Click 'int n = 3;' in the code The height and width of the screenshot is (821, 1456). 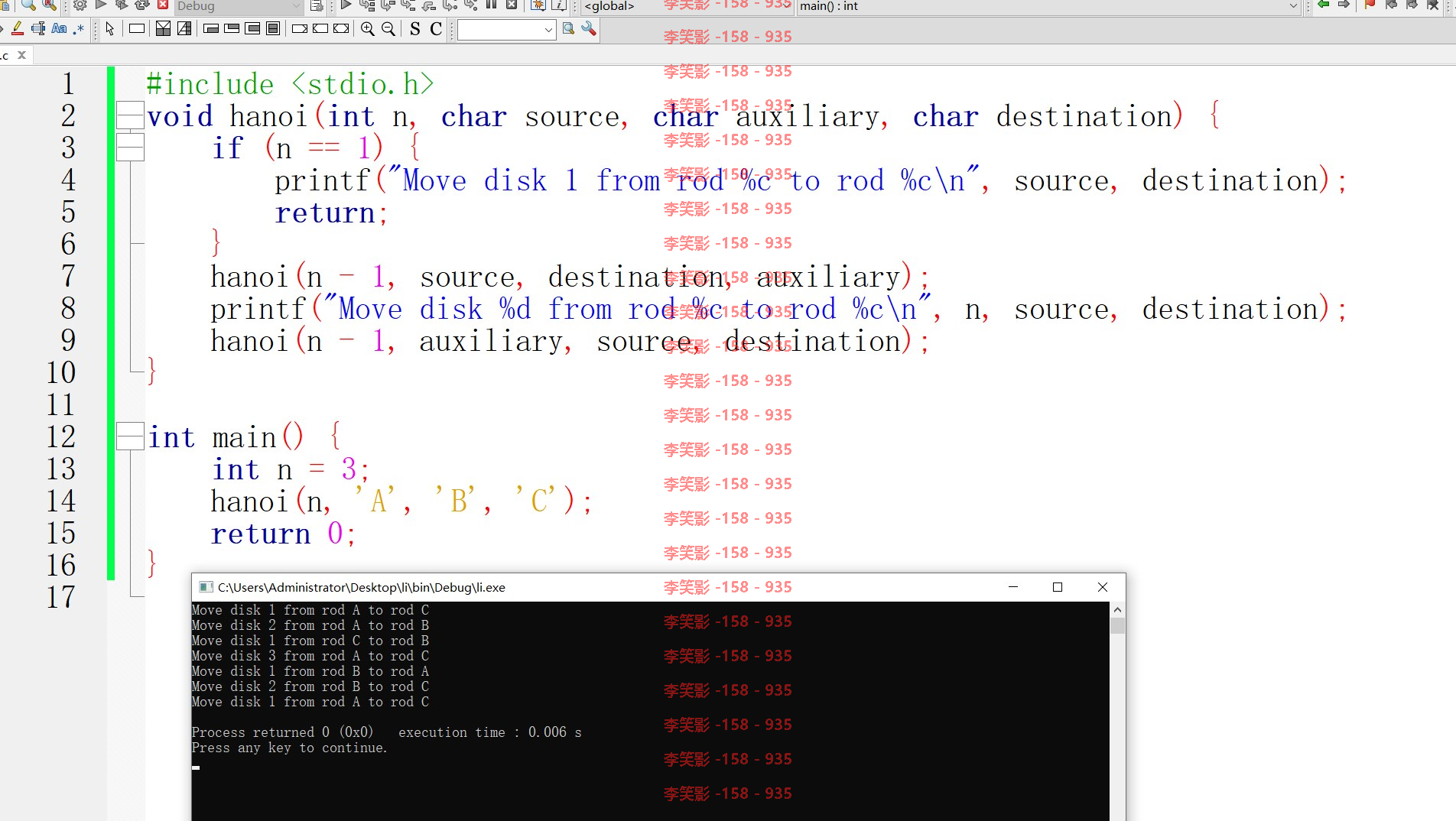click(291, 469)
